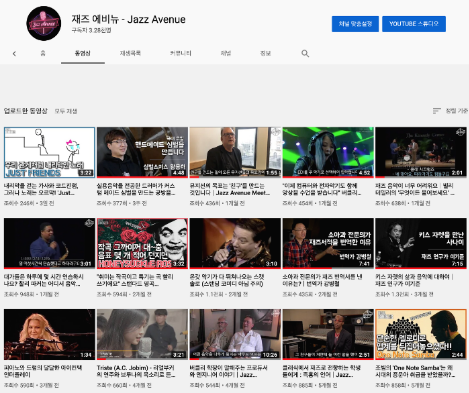Open the HONEYSUCKLE ROSE roses thumbnail
This screenshot has width=469, height=393.
coord(142,243)
